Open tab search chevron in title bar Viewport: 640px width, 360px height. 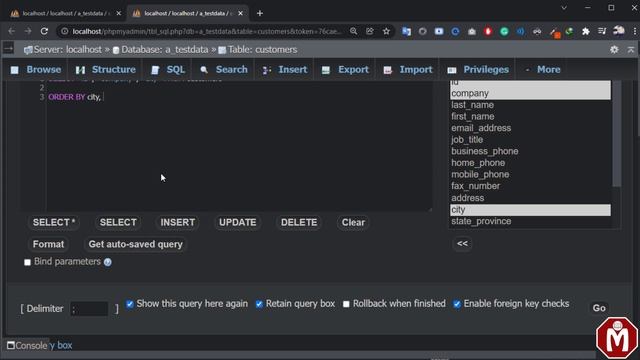pos(564,8)
